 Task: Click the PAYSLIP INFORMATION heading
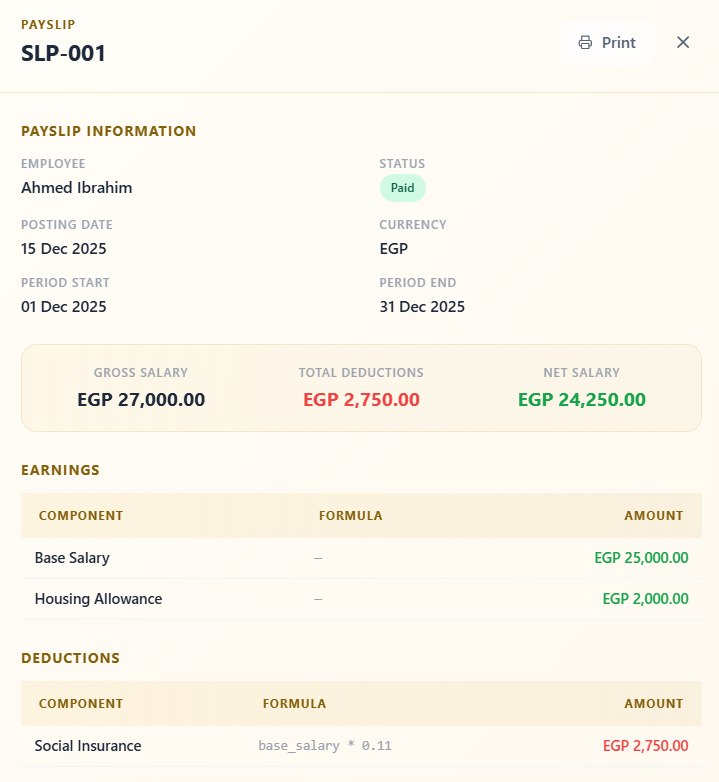pyautogui.click(x=109, y=131)
